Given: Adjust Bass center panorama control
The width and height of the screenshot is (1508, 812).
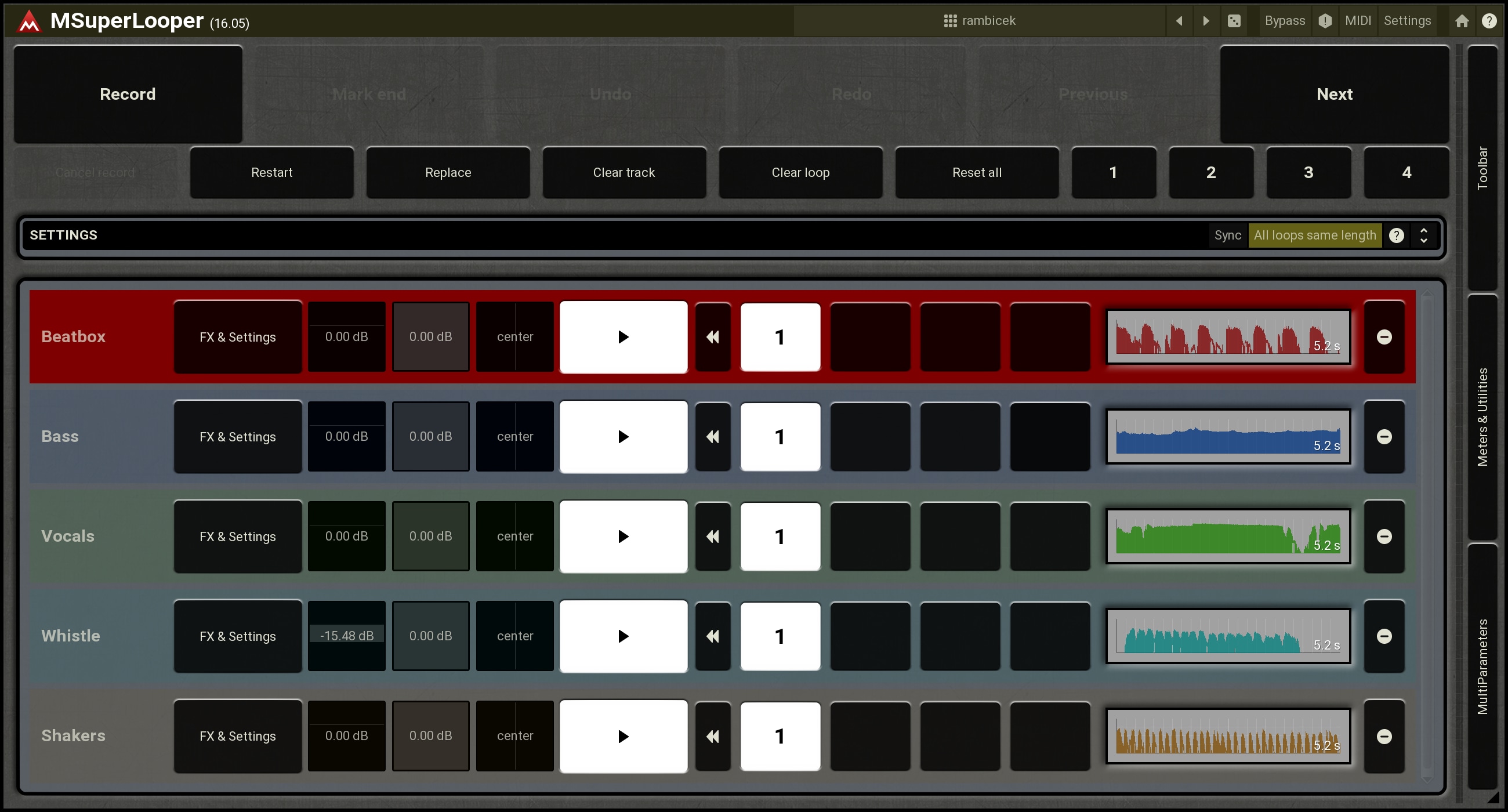Looking at the screenshot, I should click(x=514, y=437).
